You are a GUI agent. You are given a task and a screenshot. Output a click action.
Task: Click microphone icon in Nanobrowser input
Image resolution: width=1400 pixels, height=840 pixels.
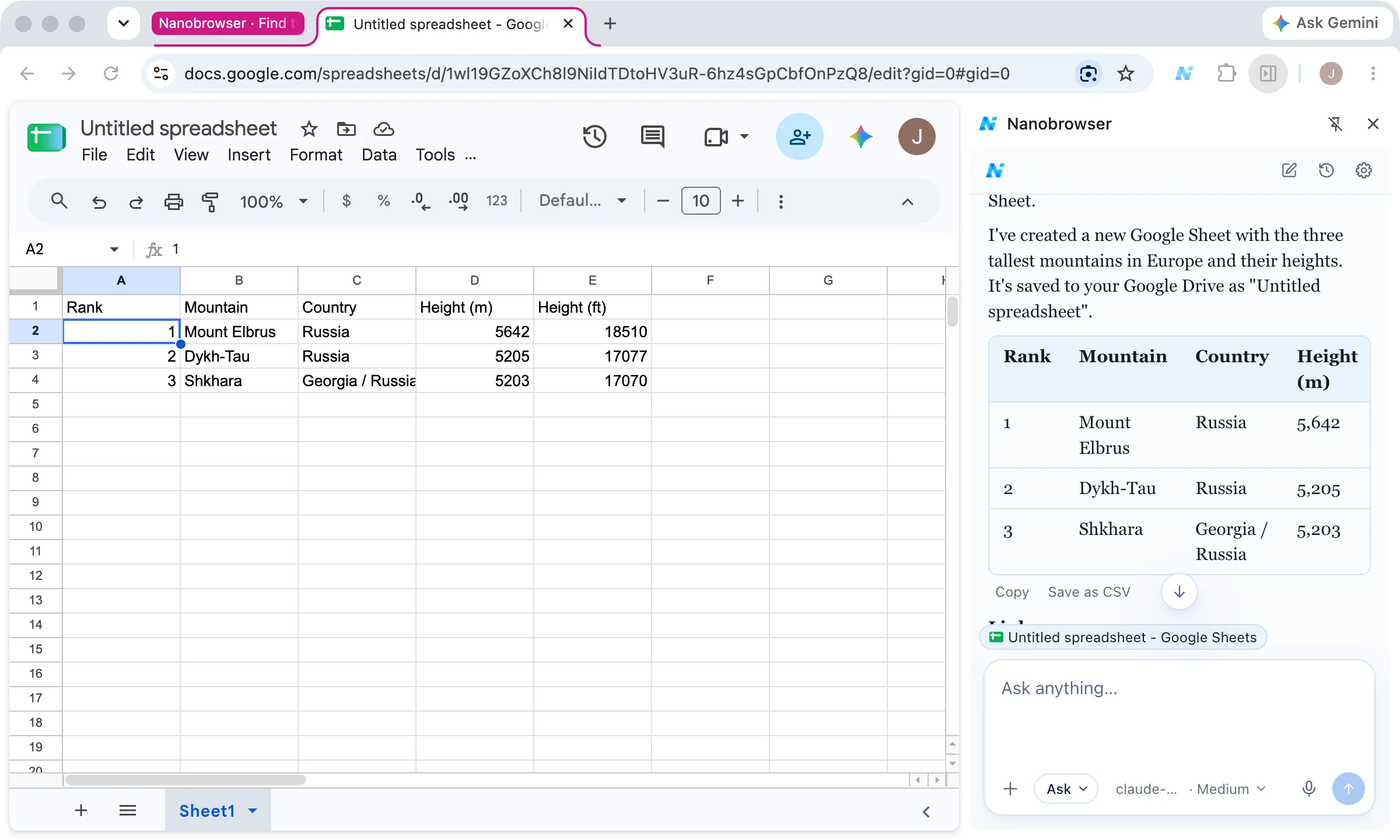(1308, 789)
